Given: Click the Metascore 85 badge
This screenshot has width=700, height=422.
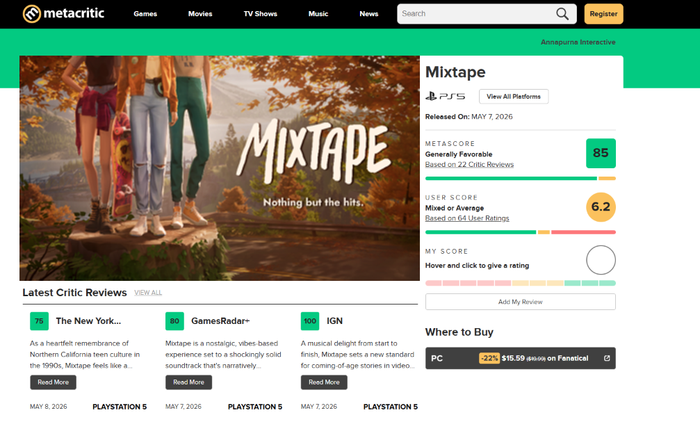Looking at the screenshot, I should pyautogui.click(x=600, y=153).
